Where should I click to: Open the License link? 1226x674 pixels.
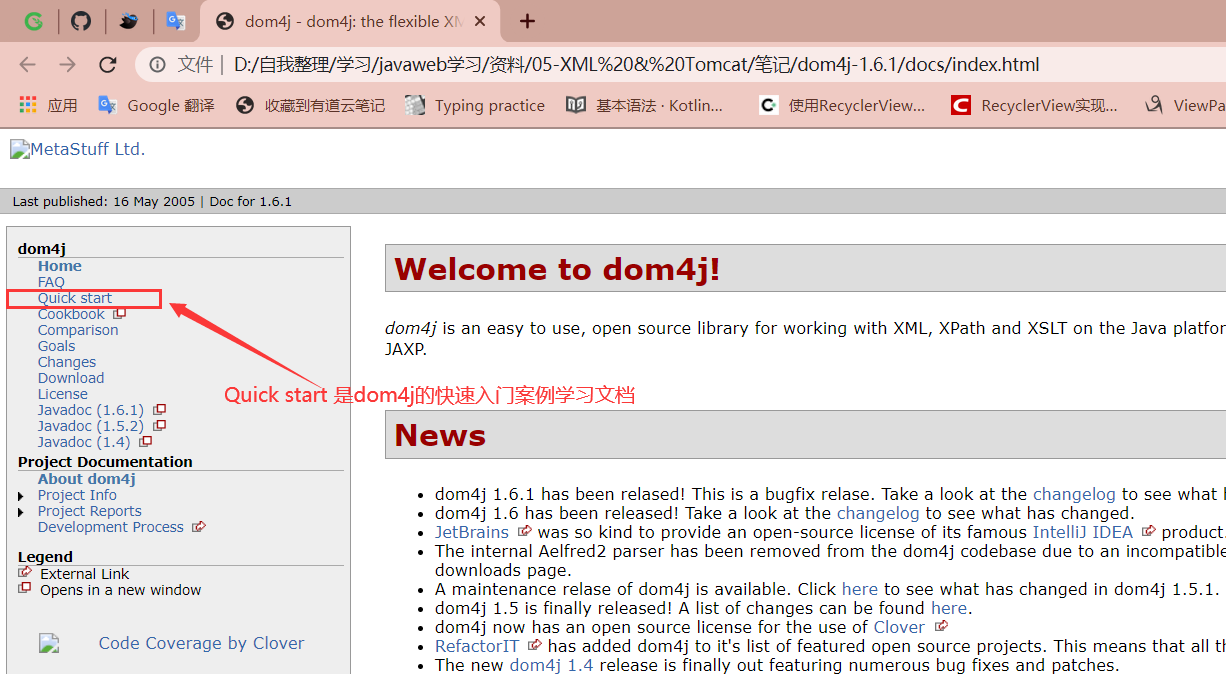63,394
